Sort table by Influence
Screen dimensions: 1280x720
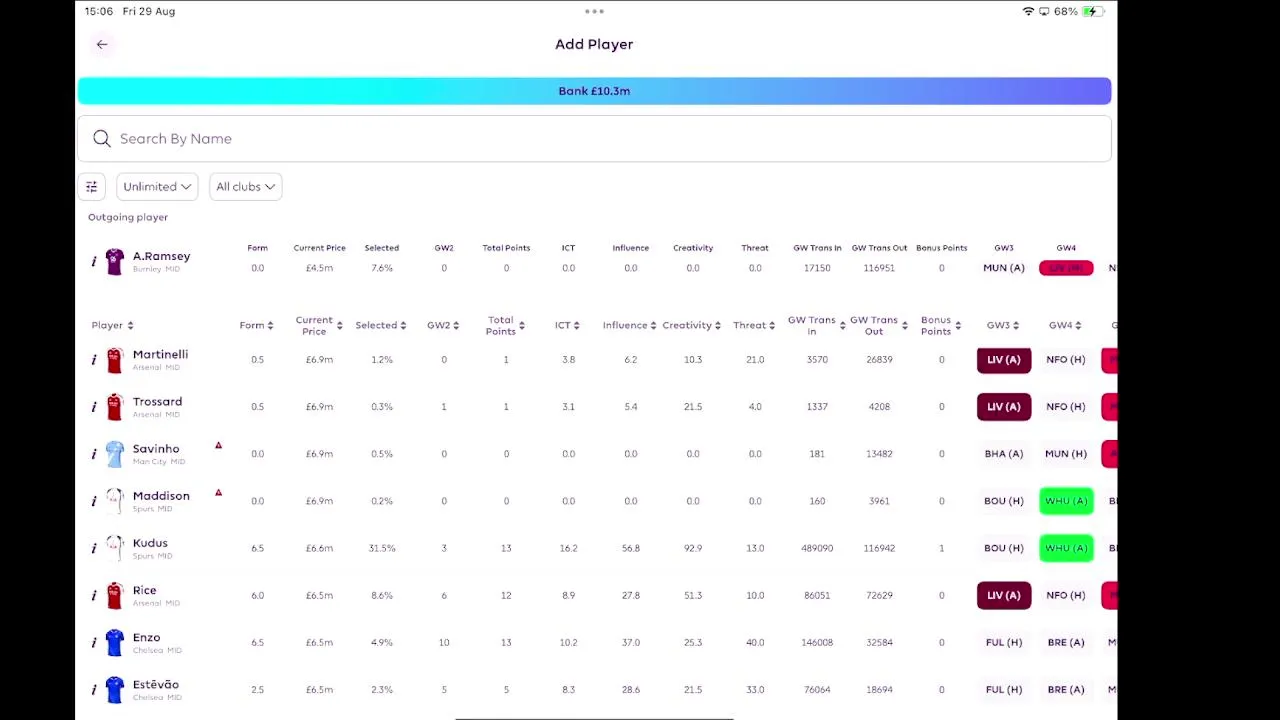630,325
